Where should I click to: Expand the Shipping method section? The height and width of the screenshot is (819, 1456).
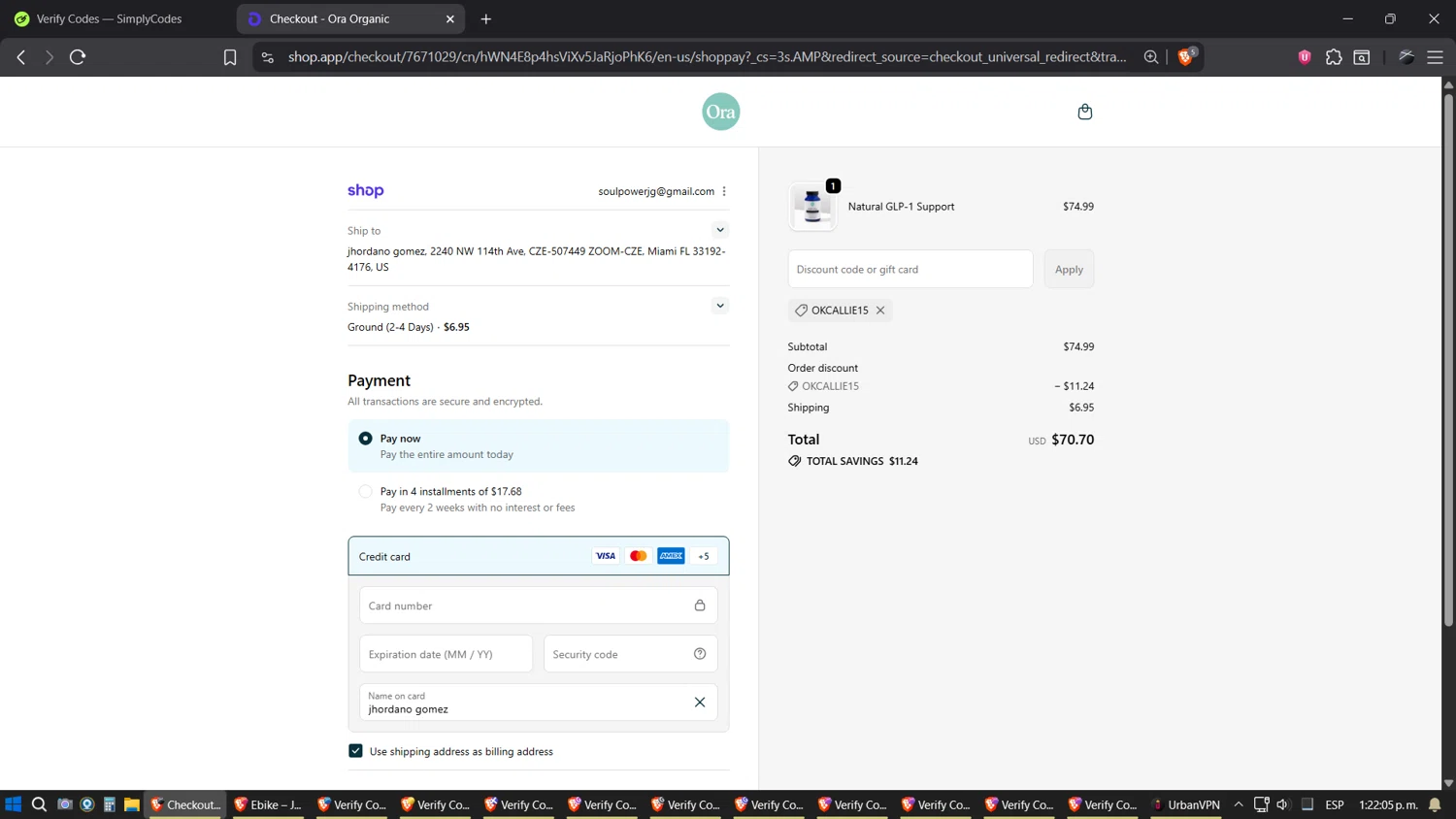[x=720, y=306]
